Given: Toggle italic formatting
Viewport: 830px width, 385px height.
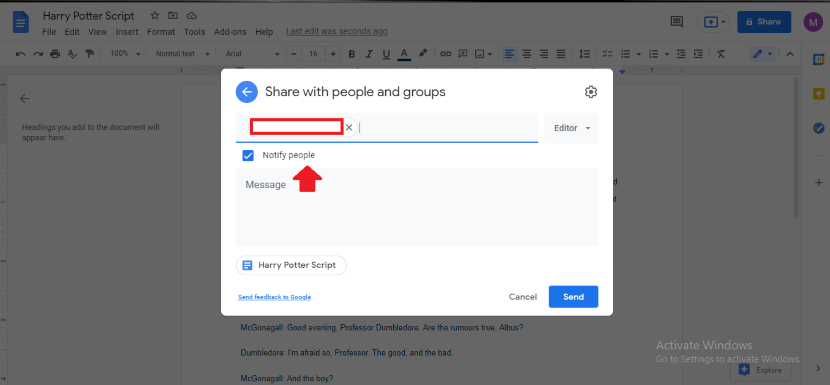Looking at the screenshot, I should coord(369,54).
